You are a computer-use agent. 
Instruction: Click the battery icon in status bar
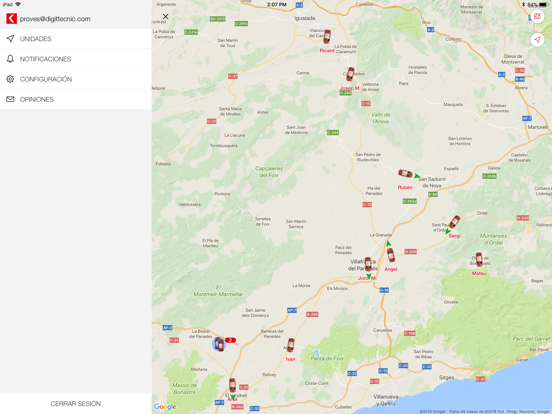coord(544,5)
